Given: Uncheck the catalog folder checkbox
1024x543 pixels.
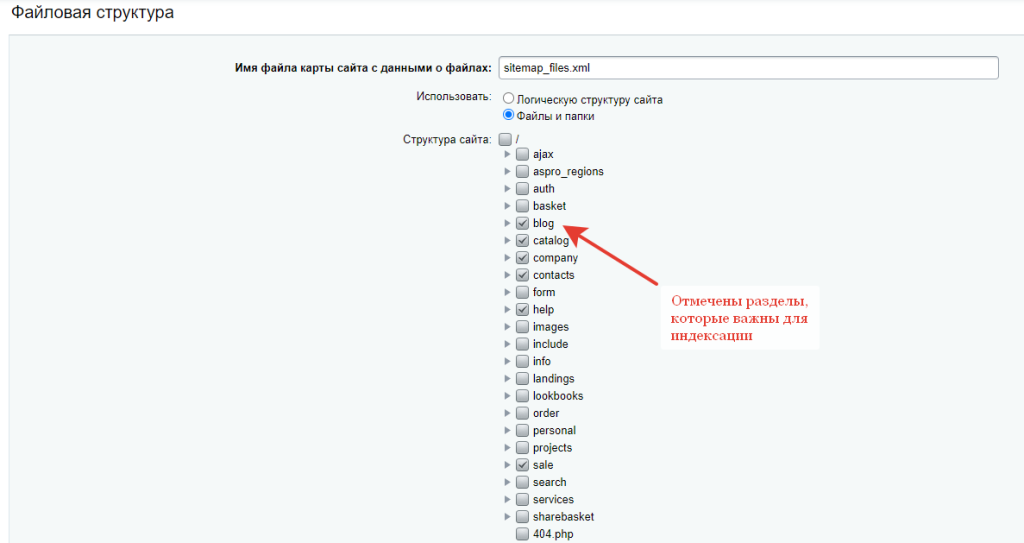Looking at the screenshot, I should 522,241.
